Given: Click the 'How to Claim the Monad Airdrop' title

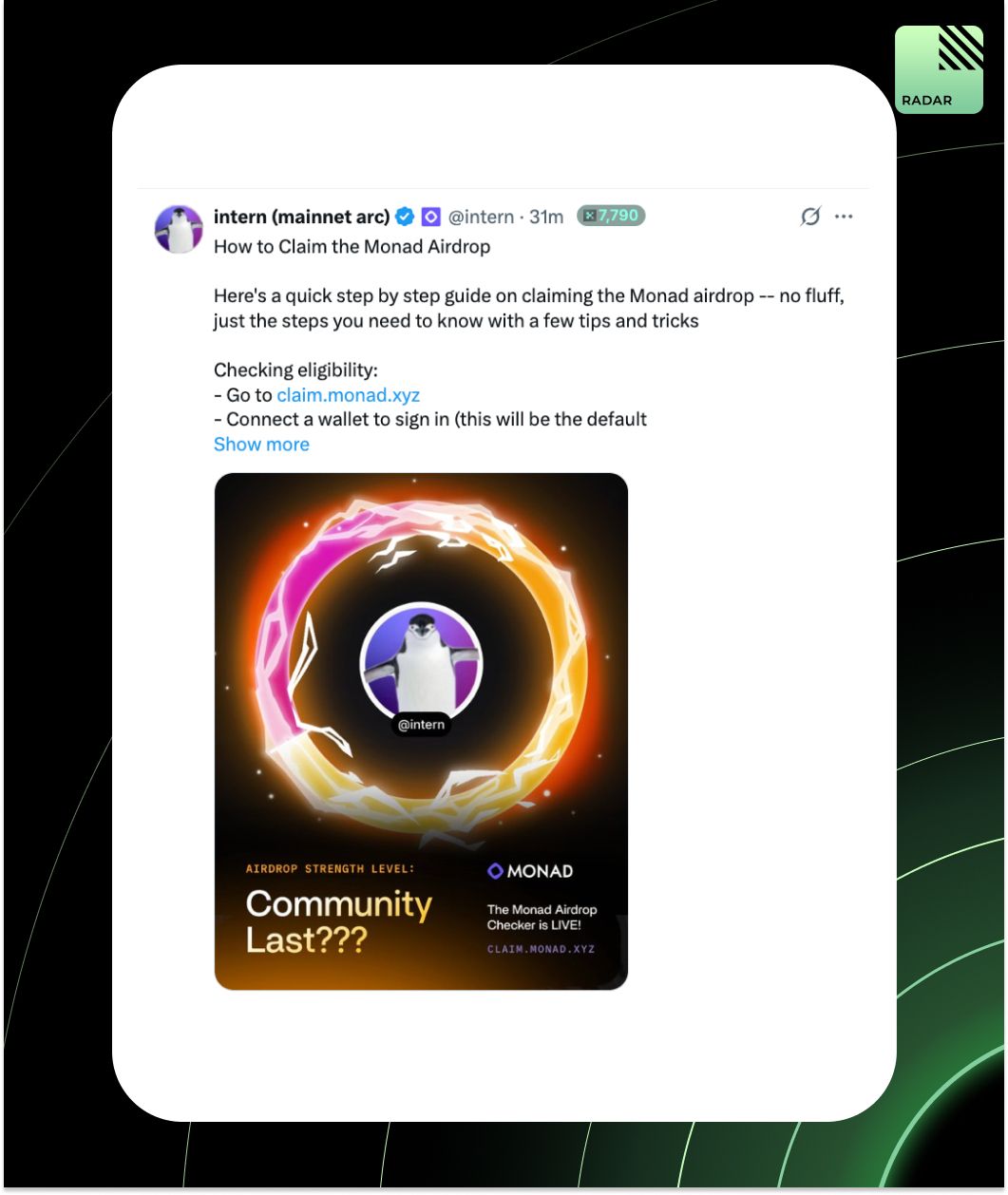Looking at the screenshot, I should click(352, 247).
